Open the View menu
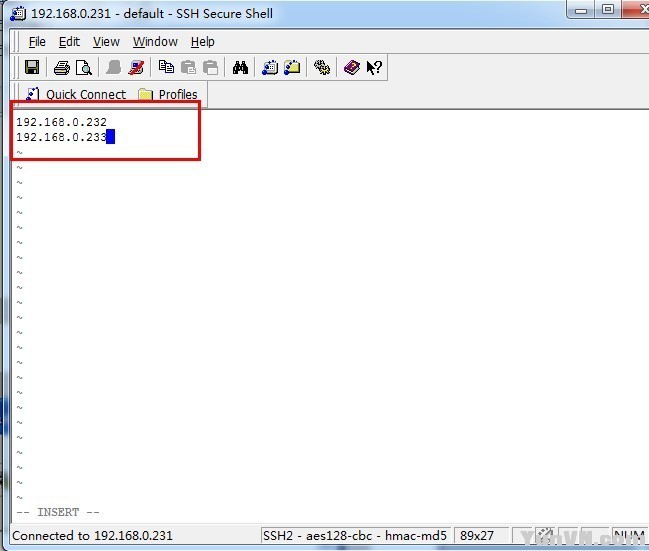 106,42
